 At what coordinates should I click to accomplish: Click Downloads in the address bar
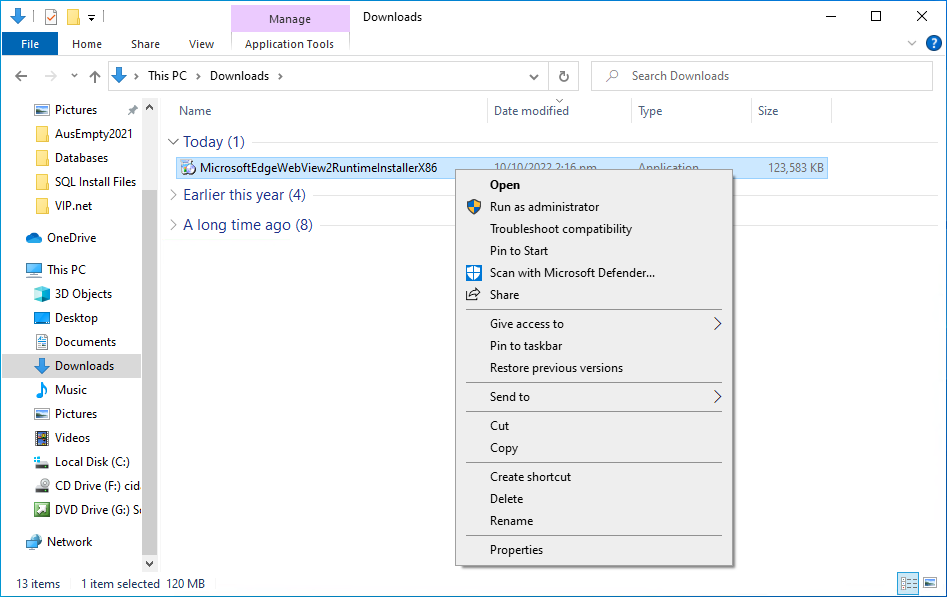[x=239, y=76]
